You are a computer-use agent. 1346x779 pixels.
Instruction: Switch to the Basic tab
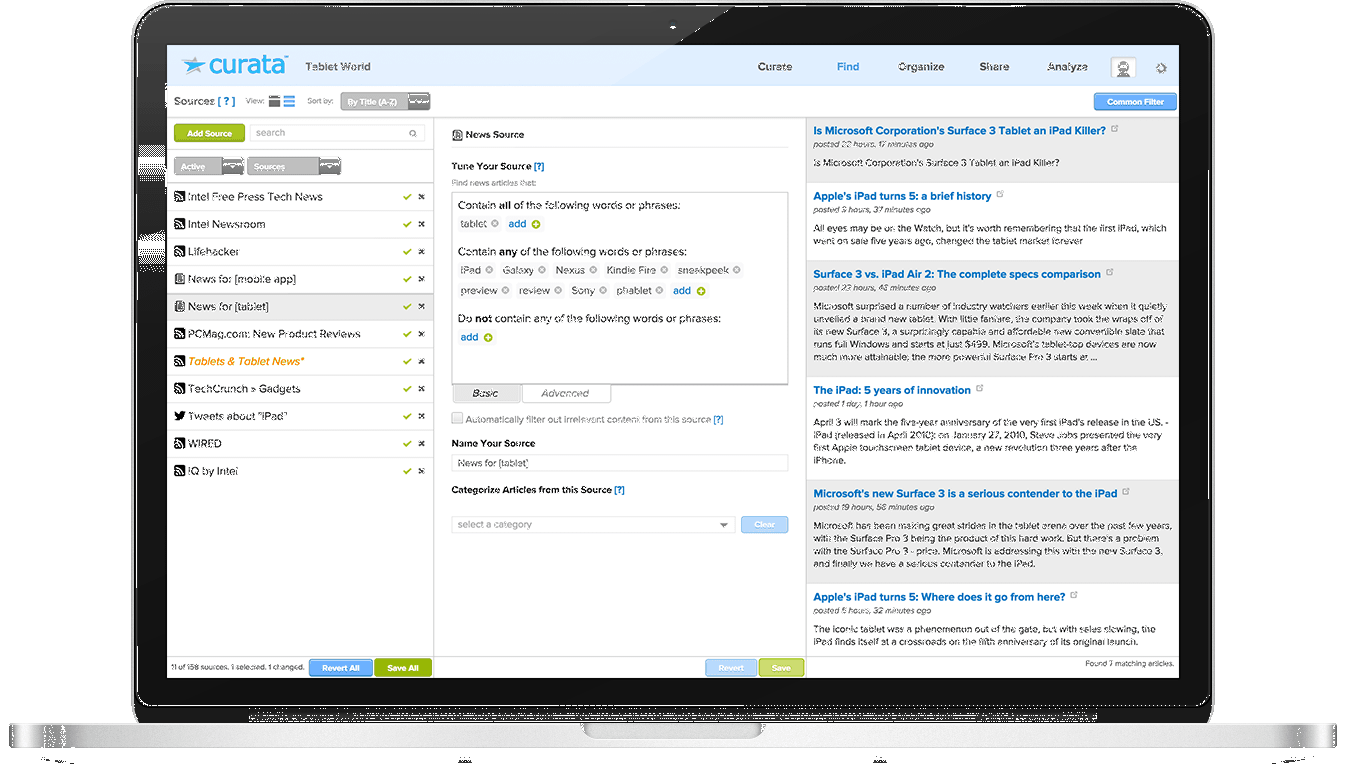[488, 393]
